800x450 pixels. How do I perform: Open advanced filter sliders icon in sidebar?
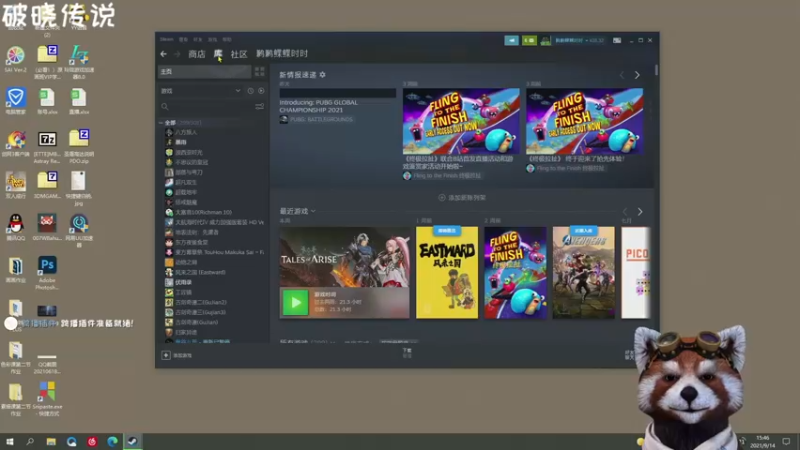[260, 107]
